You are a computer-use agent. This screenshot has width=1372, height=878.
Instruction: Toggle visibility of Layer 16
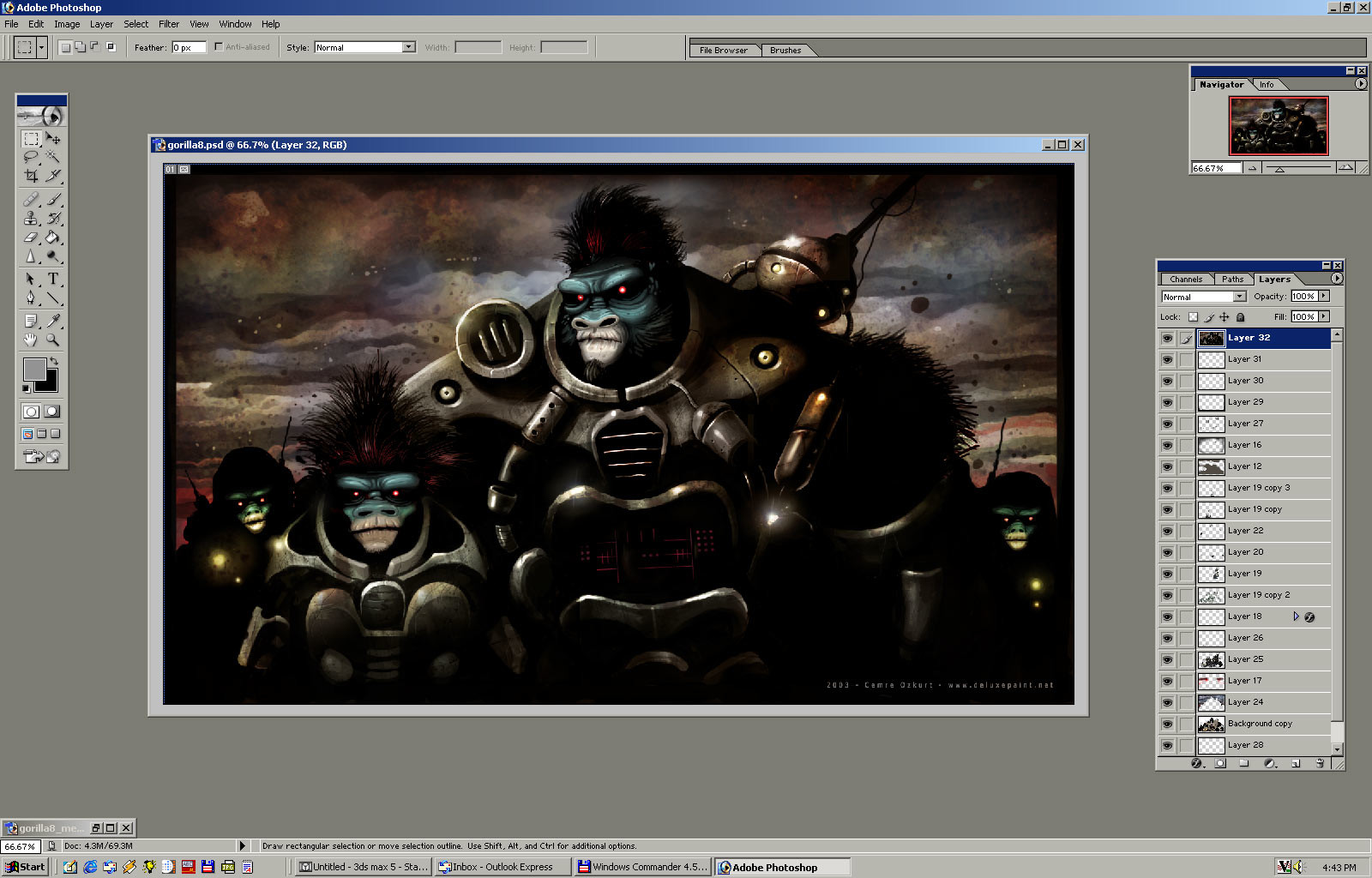point(1167,446)
